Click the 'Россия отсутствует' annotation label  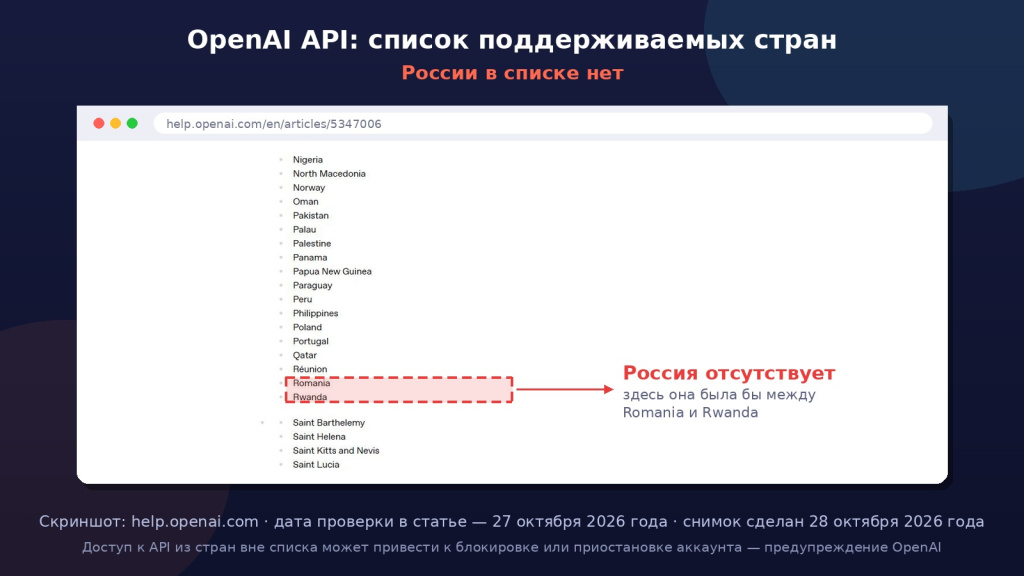coord(729,373)
